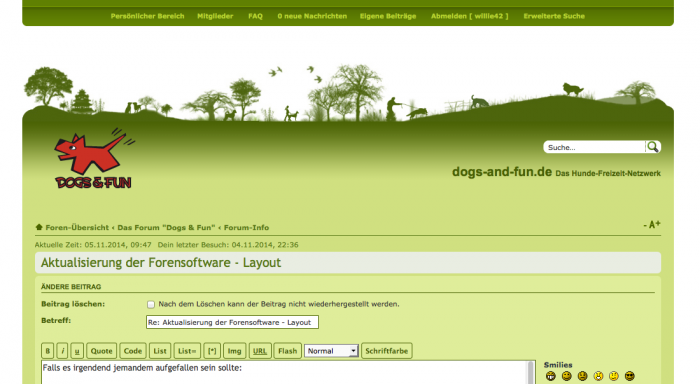Insert a Quote BBCode tag

102,351
